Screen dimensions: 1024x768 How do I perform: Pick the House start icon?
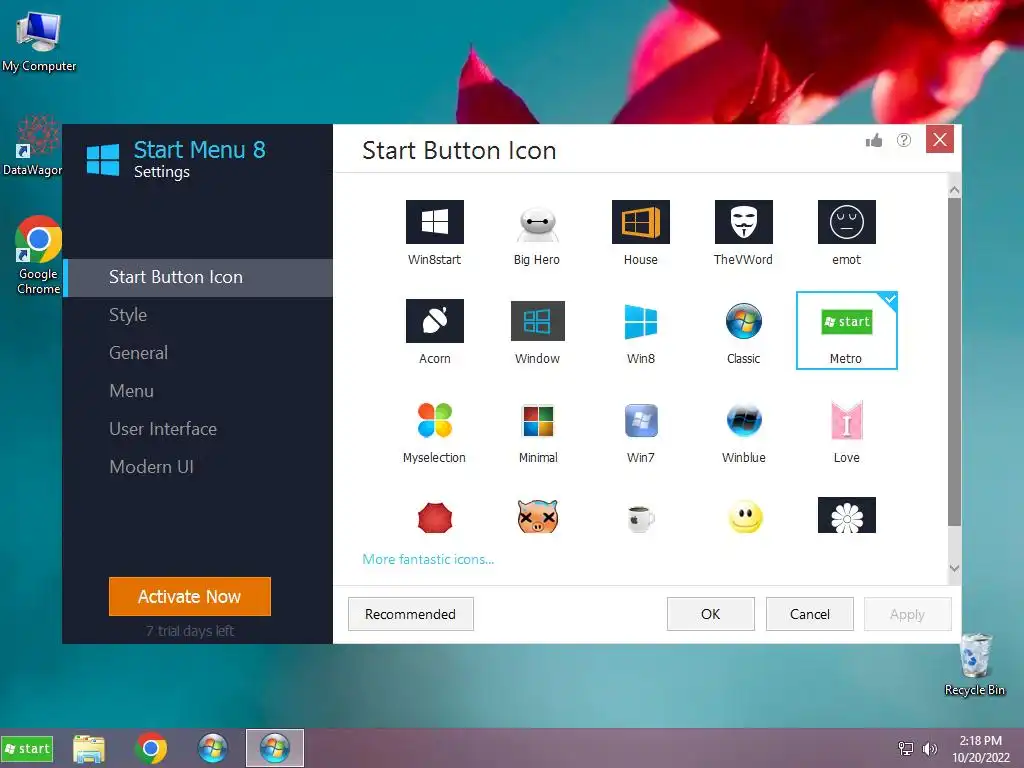640,232
